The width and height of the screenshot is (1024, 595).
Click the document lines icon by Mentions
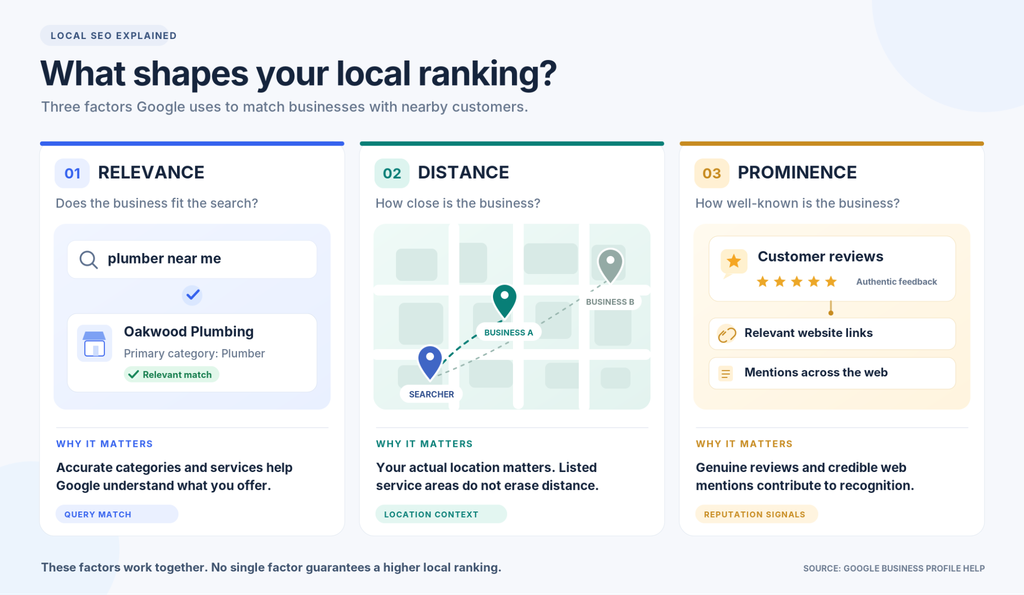point(726,374)
